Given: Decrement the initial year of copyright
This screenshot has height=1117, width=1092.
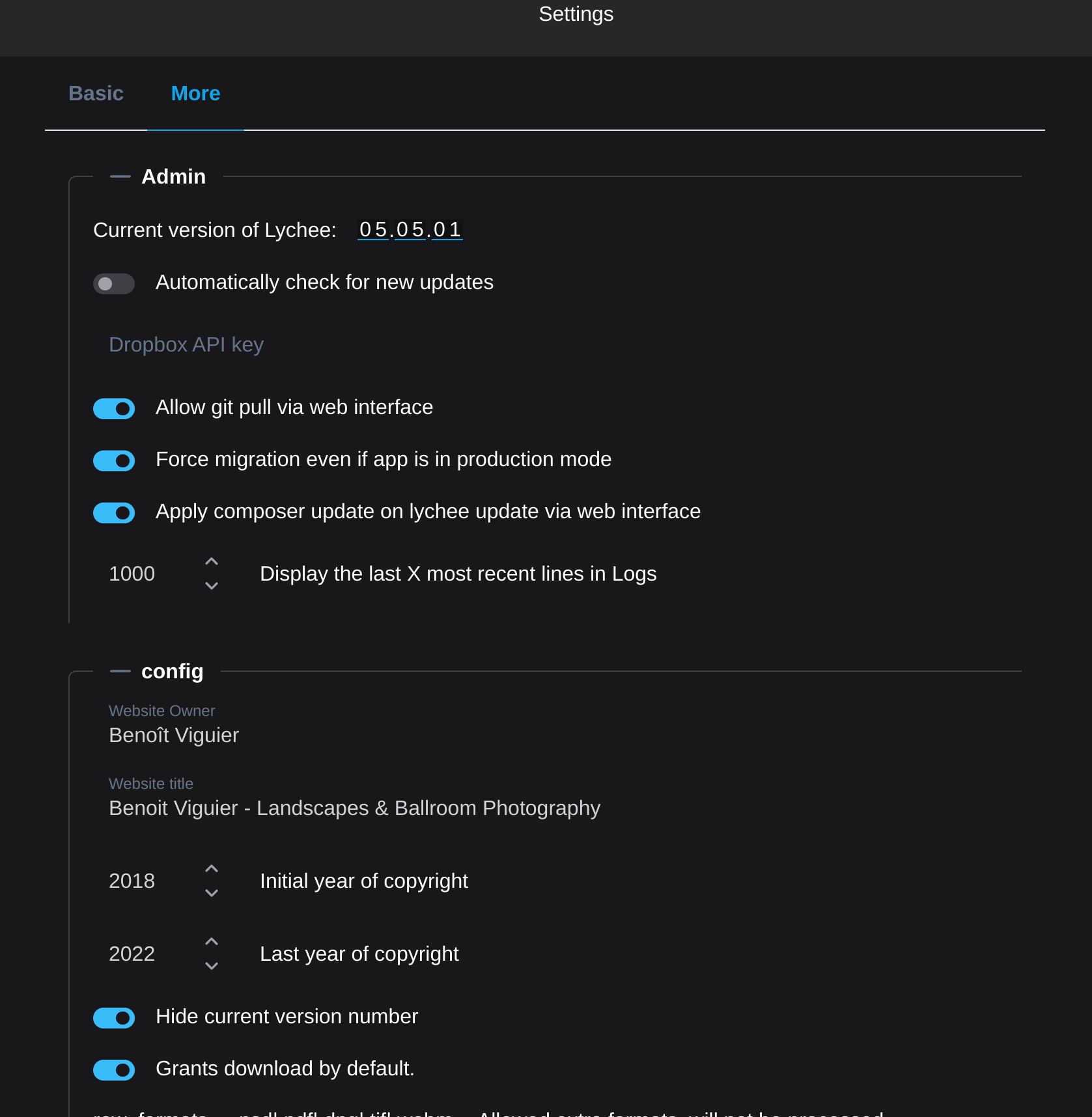Looking at the screenshot, I should 212,892.
